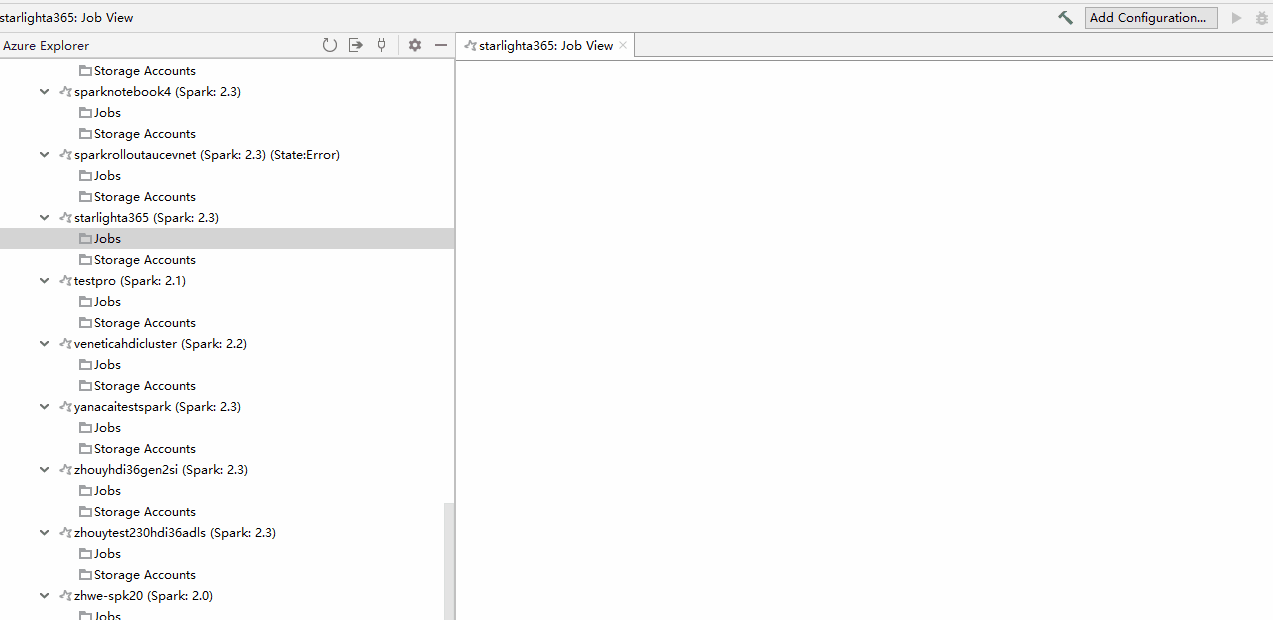Click the Jobs folder icon under testpro
Screen dimensions: 1273x620
[x=86, y=301]
